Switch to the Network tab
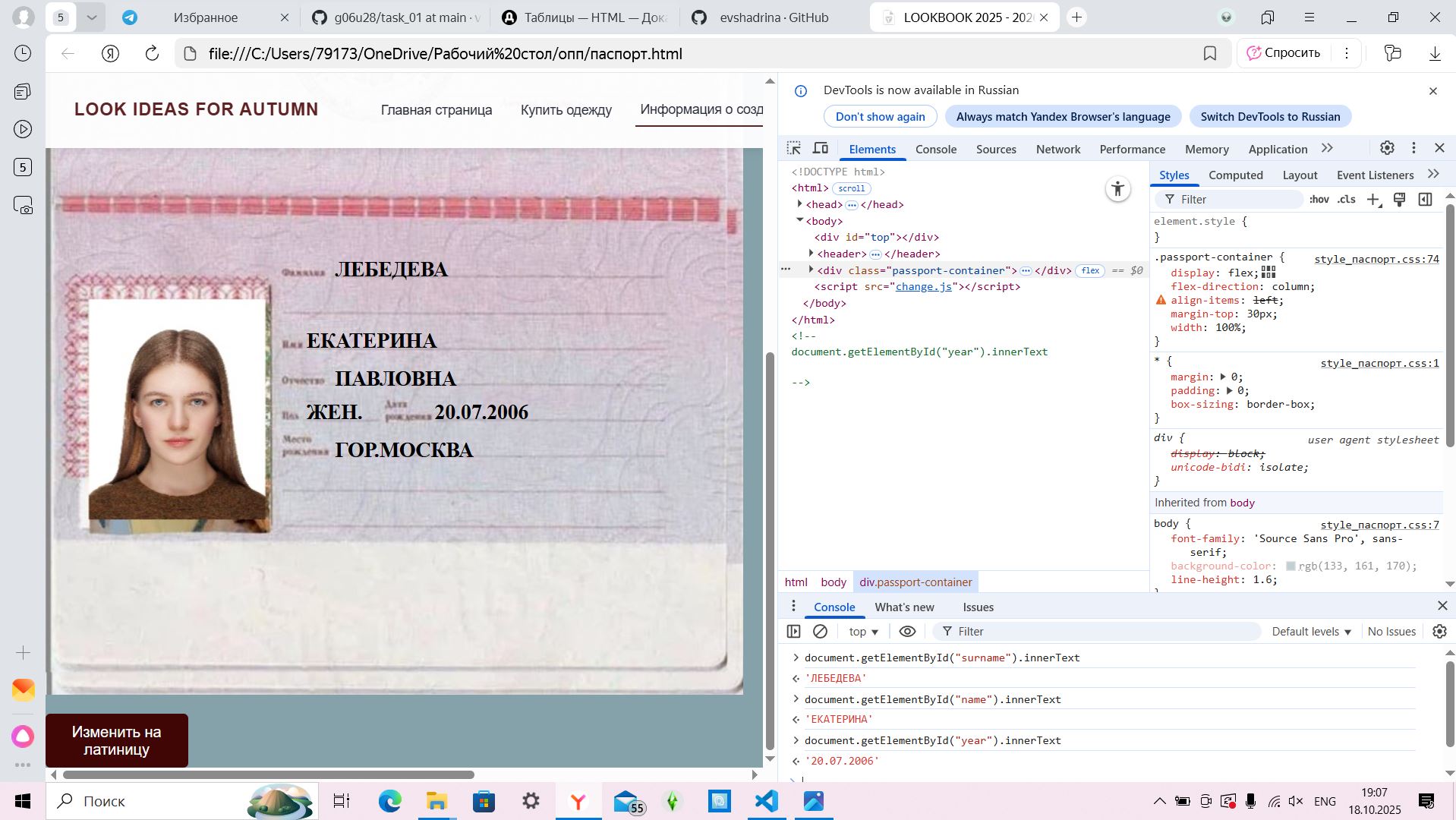The width and height of the screenshot is (1456, 820). [x=1057, y=150]
